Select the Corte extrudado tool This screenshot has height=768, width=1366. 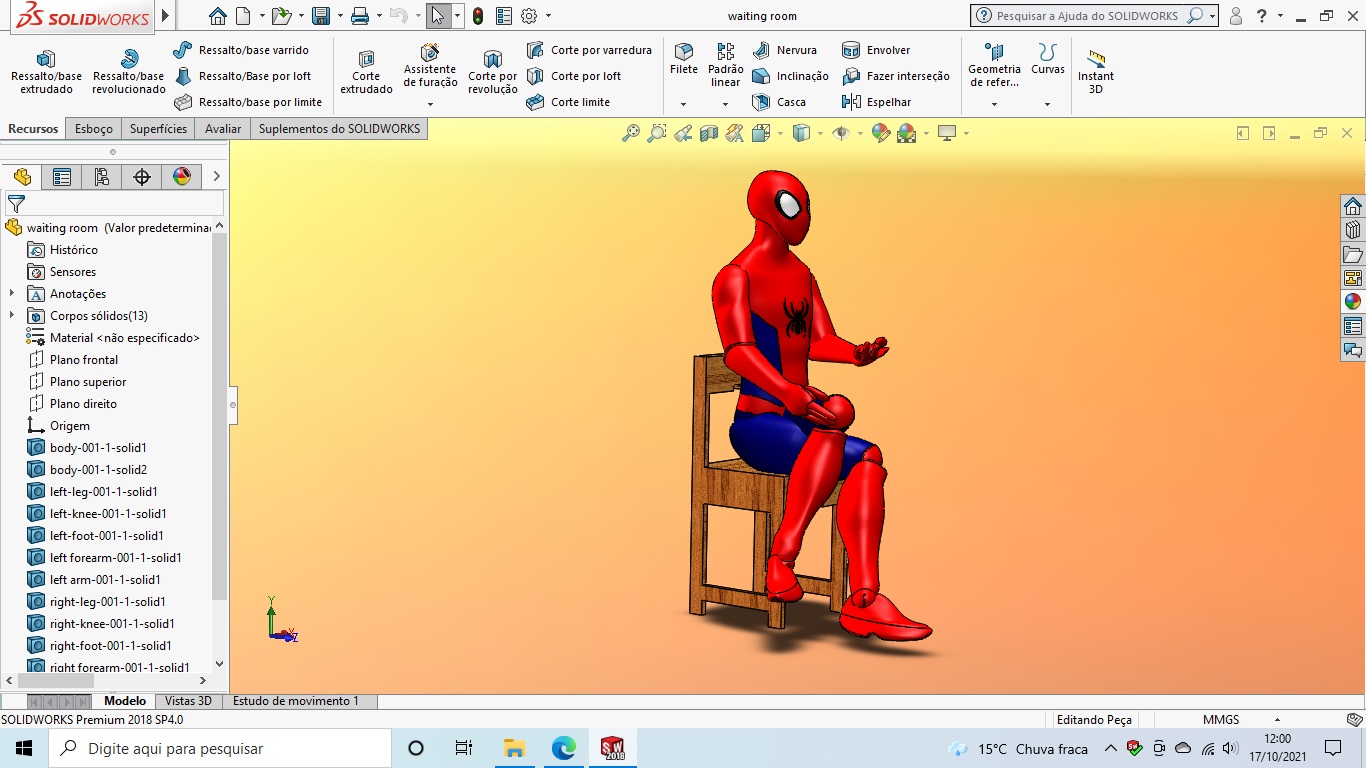(x=366, y=72)
